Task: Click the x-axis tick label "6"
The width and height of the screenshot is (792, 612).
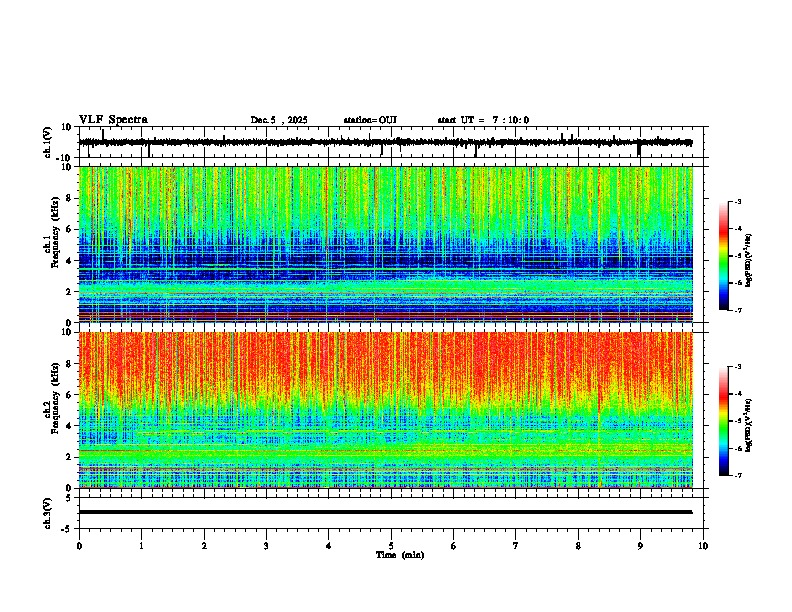Action: point(453,546)
